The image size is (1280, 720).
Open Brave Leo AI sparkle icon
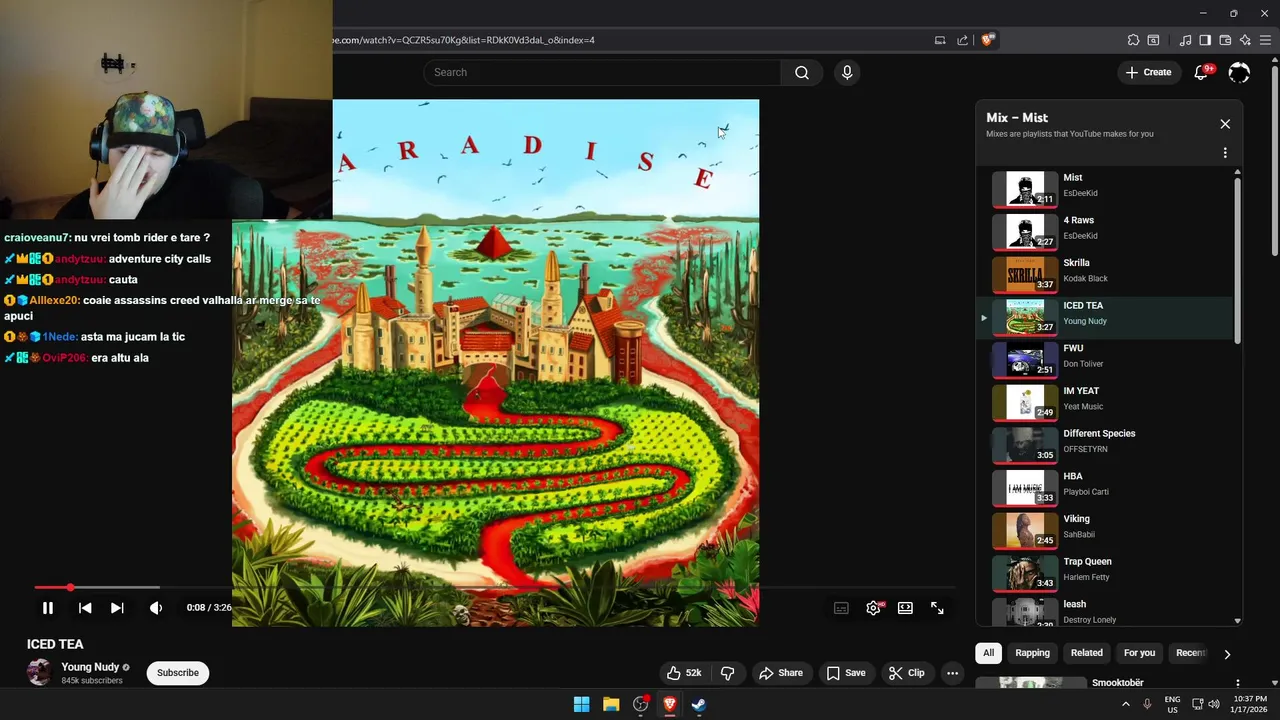point(1245,40)
